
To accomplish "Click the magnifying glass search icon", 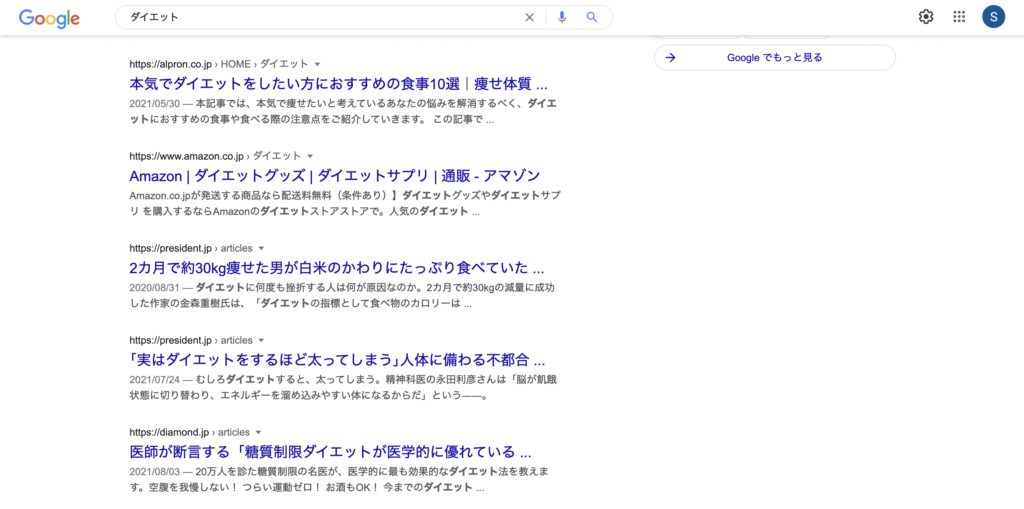I will (x=592, y=17).
